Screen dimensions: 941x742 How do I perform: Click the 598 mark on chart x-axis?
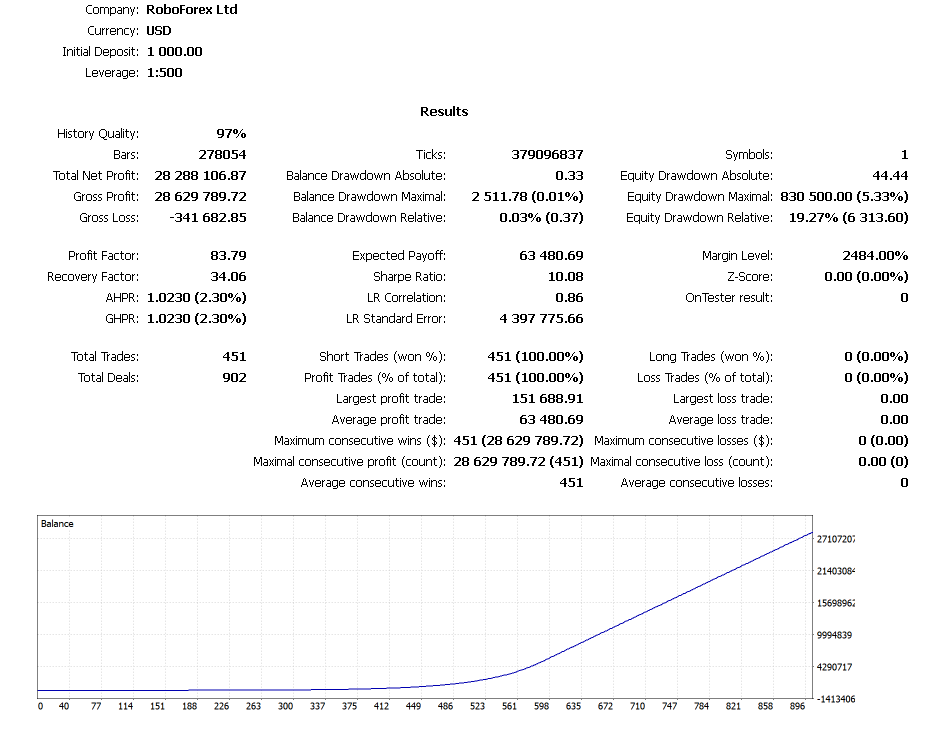coord(543,706)
